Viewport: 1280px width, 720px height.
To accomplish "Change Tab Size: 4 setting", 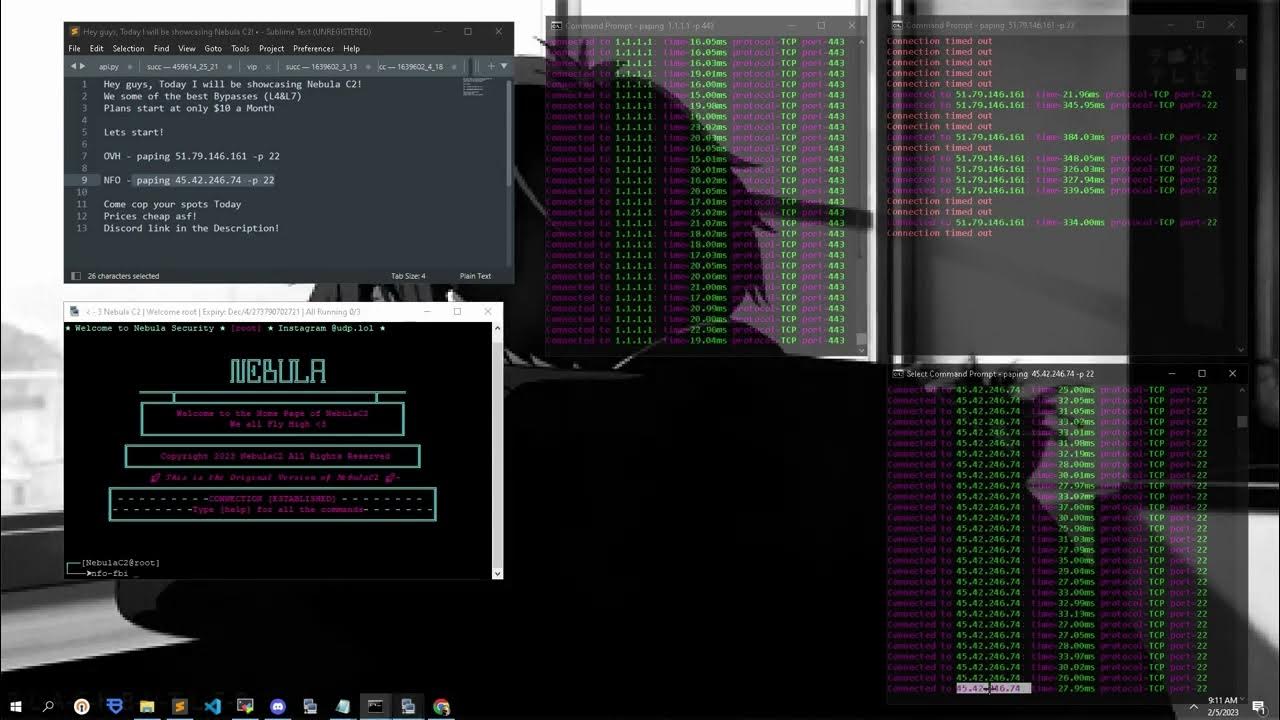I will point(408,276).
